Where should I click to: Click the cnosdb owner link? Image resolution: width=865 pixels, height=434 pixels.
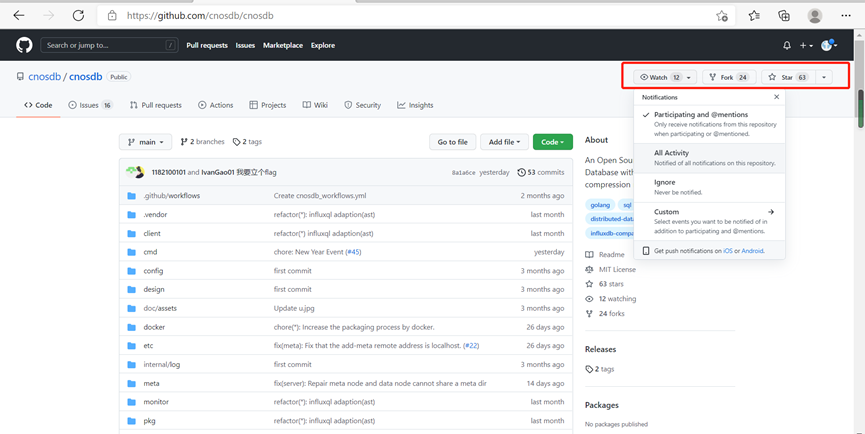coord(45,77)
